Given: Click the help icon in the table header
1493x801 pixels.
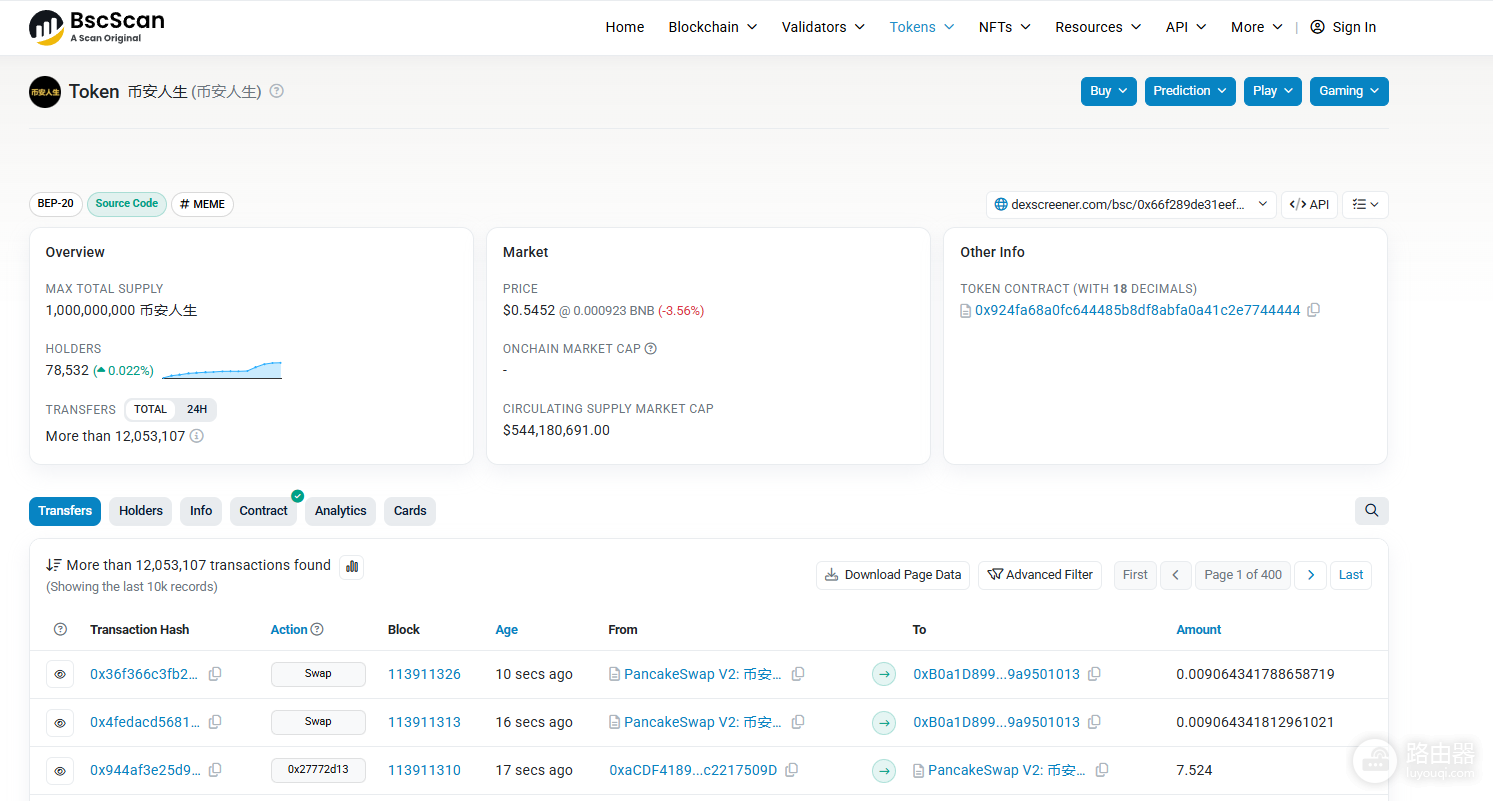Looking at the screenshot, I should (60, 630).
